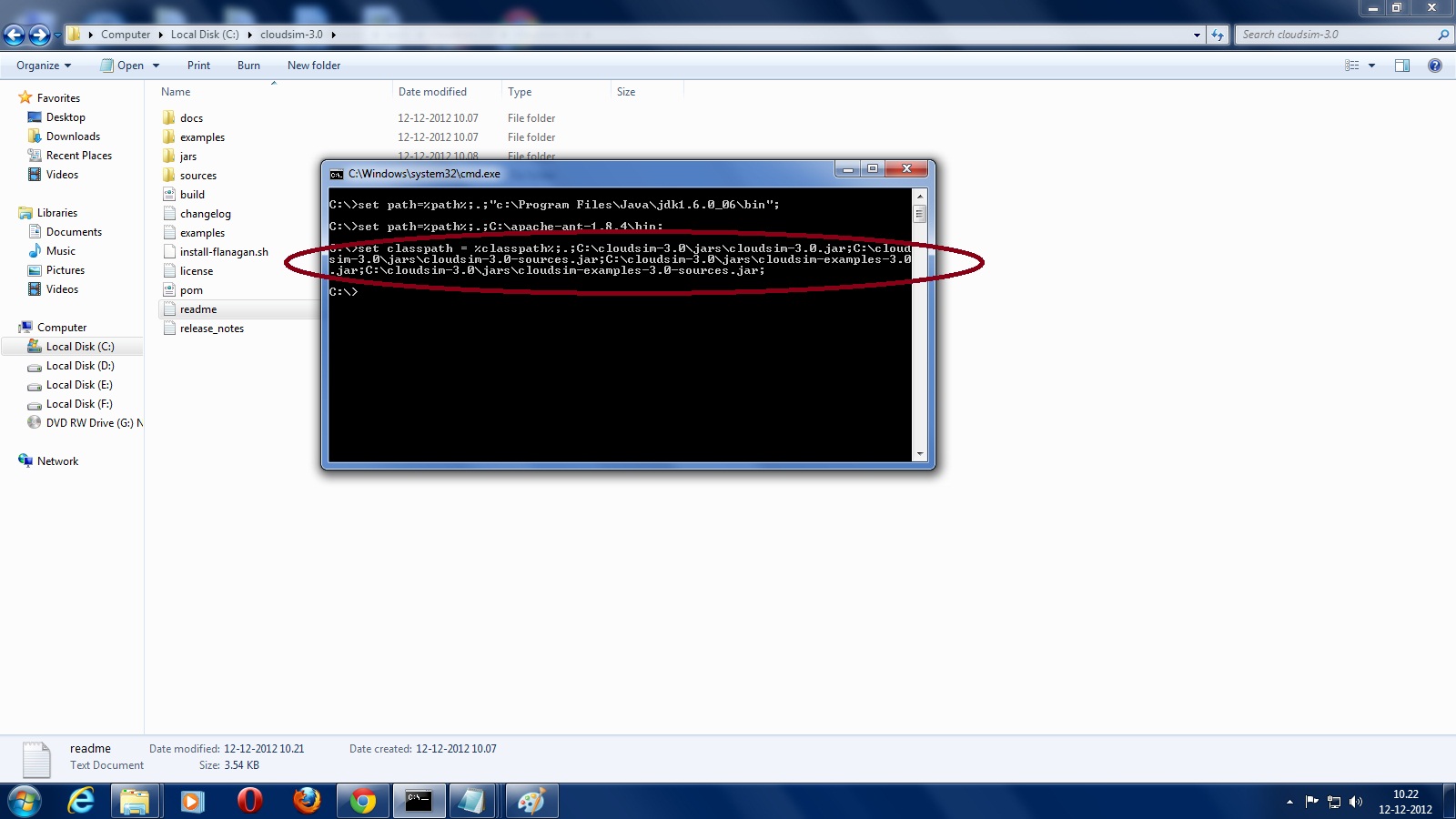Screen dimensions: 1456x819
Task: Launch Opera browser from the taskbar
Action: 248,802
